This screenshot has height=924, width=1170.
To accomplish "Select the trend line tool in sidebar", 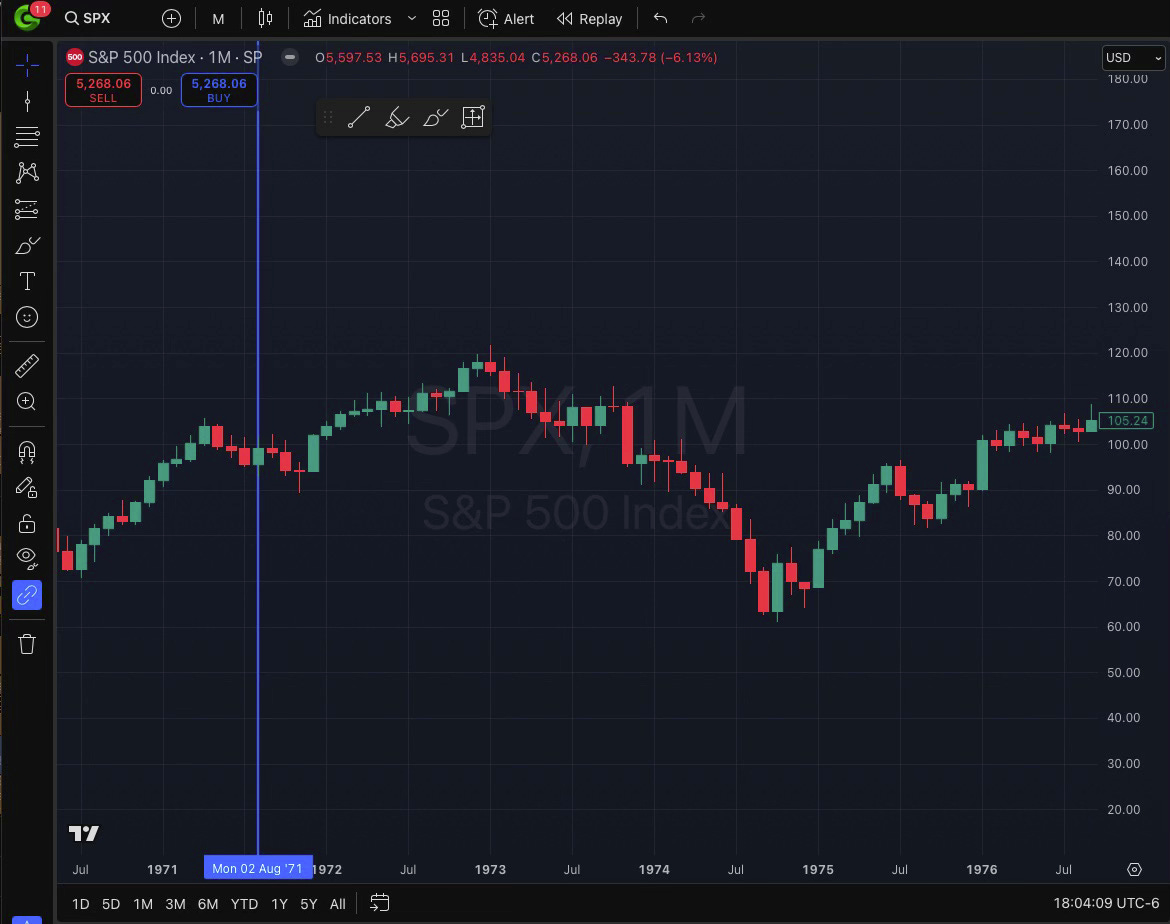I will [27, 101].
